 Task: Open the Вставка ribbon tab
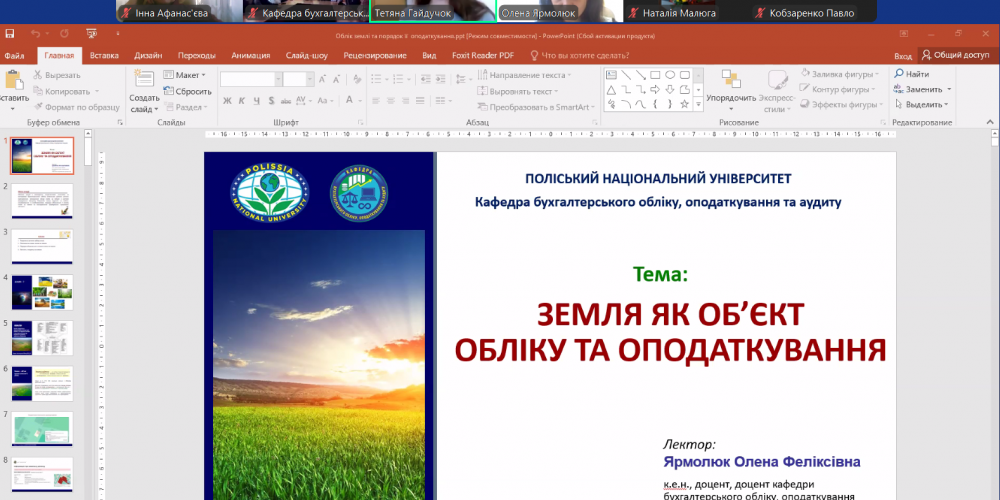coord(104,56)
